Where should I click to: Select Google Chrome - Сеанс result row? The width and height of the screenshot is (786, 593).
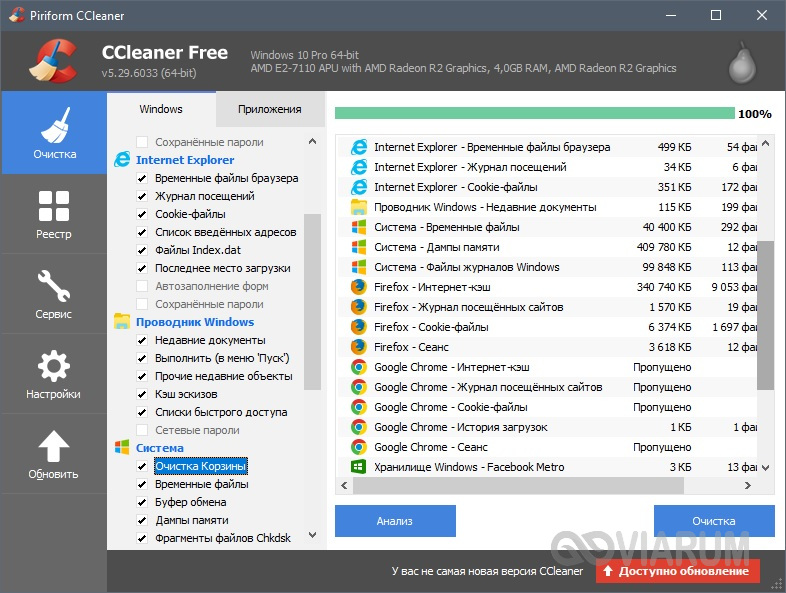(x=547, y=447)
